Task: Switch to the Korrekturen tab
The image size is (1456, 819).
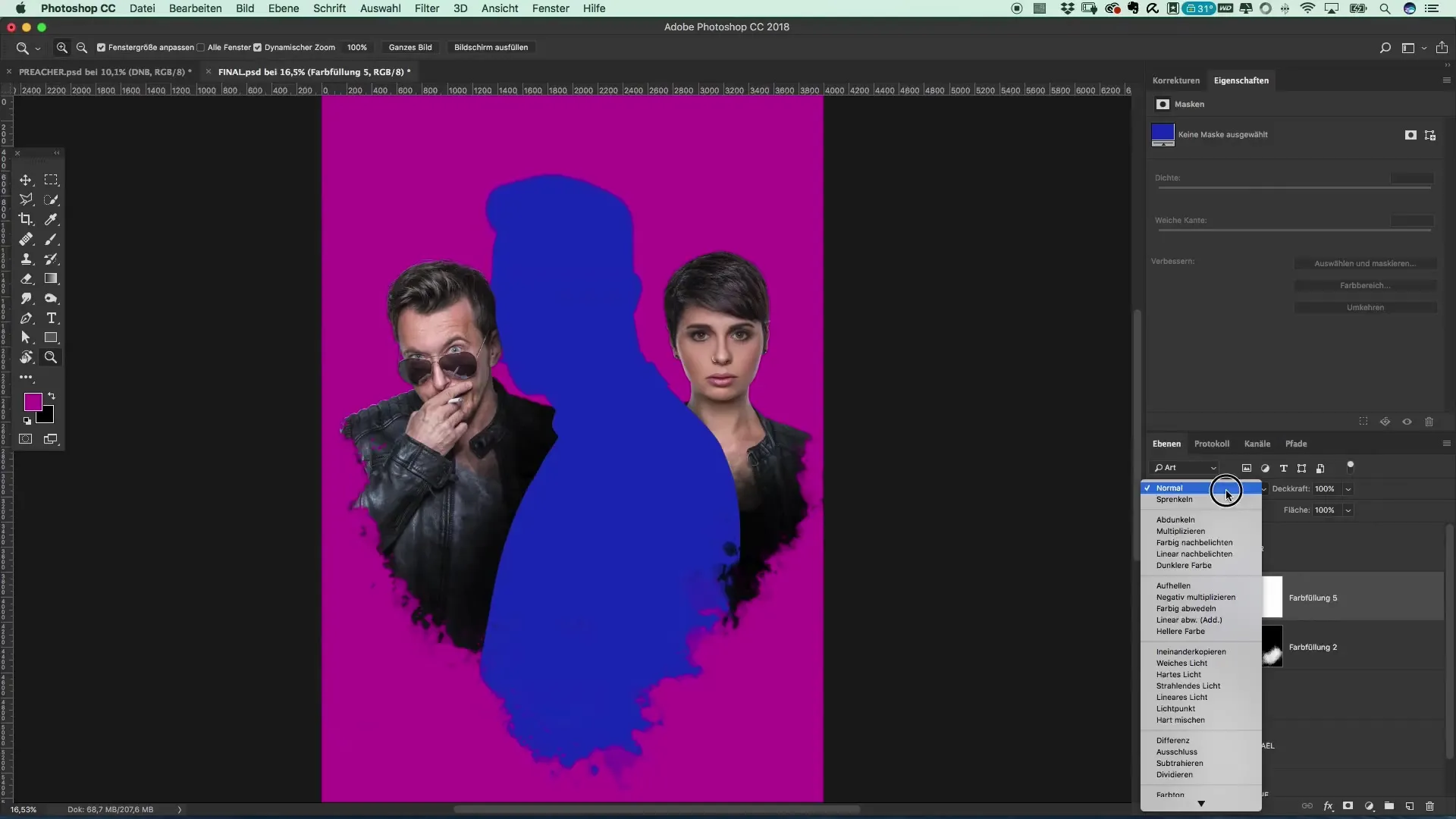Action: tap(1175, 80)
